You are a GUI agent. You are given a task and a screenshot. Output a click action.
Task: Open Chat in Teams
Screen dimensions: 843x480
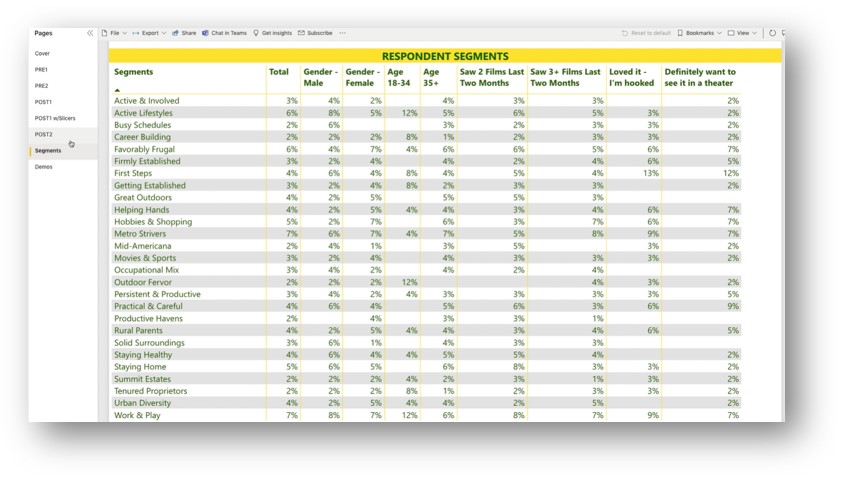(x=224, y=33)
